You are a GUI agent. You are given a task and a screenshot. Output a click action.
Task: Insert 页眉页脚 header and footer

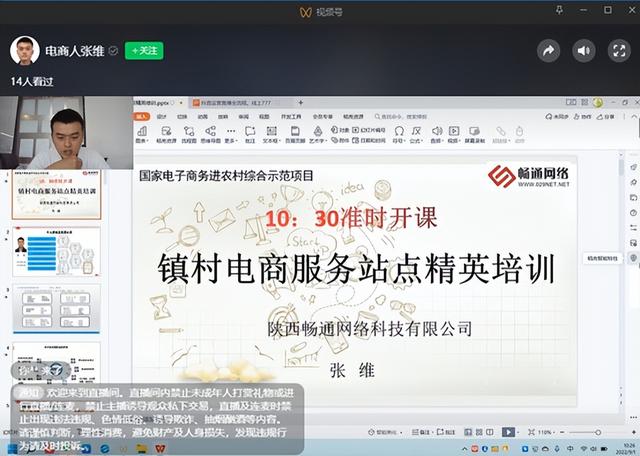point(295,135)
